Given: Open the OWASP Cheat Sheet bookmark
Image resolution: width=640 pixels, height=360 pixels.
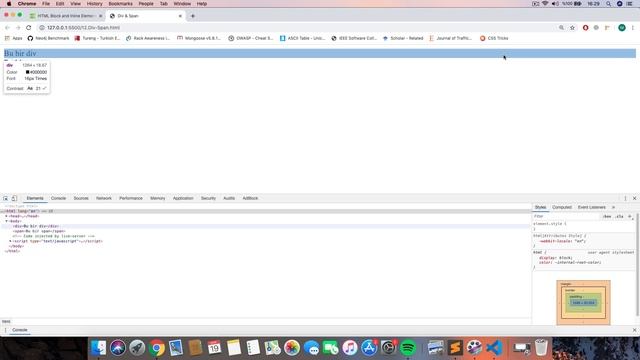Looking at the screenshot, I should (251, 38).
